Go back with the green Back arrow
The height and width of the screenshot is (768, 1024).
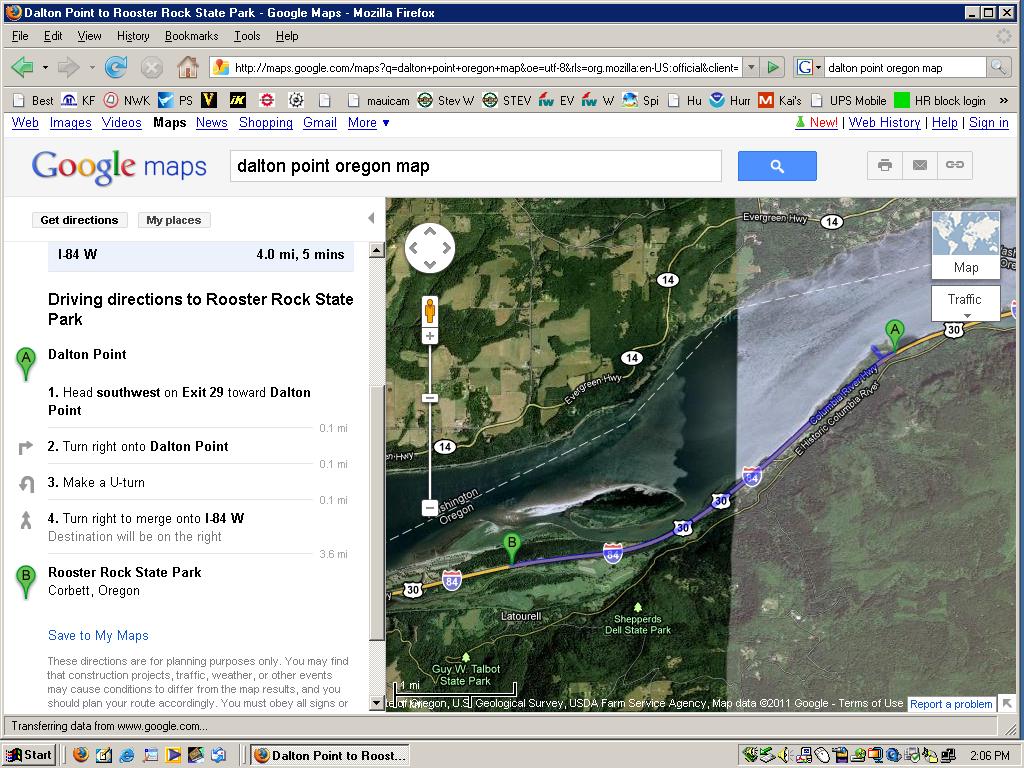(24, 67)
